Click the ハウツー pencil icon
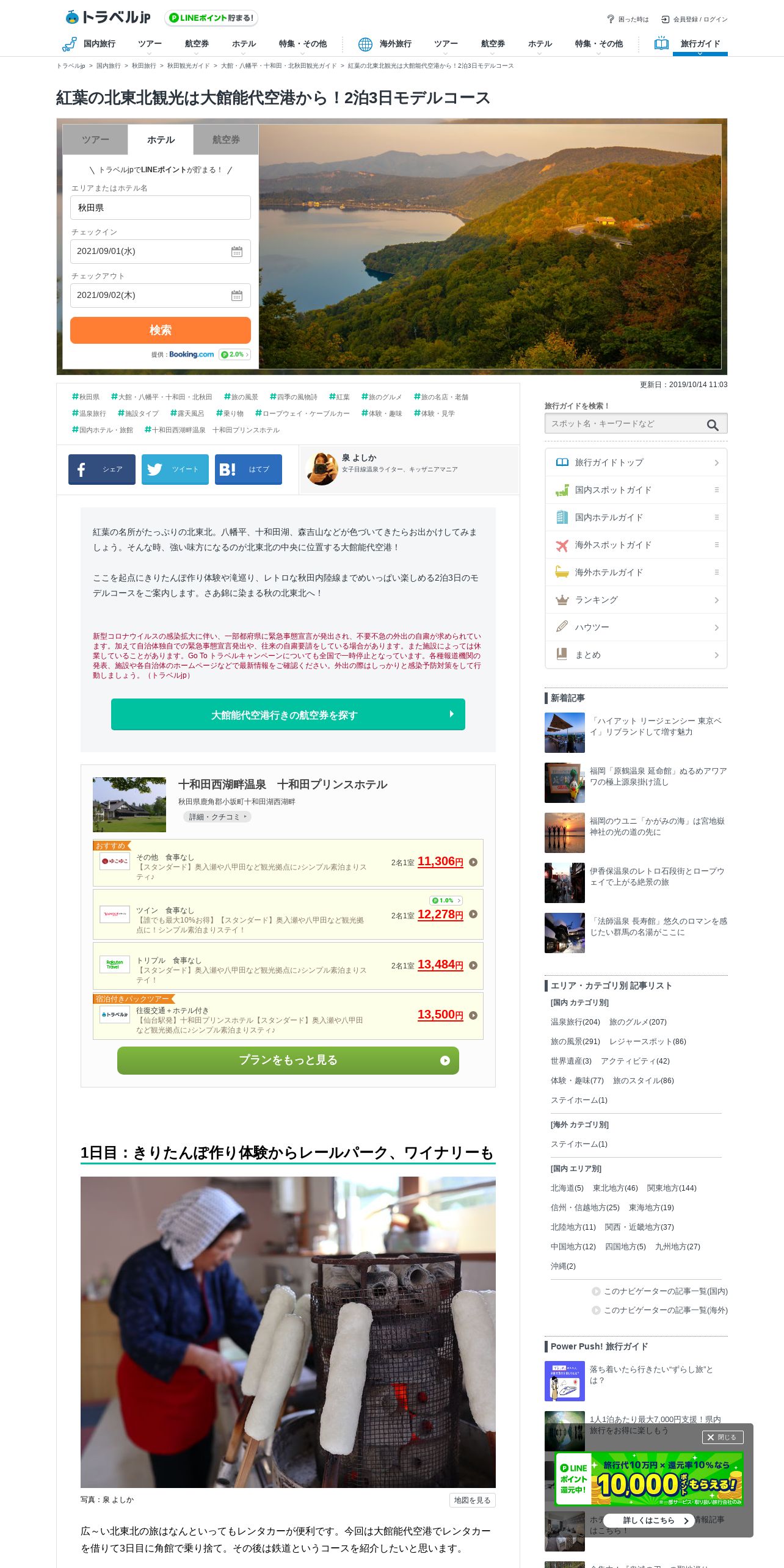This screenshot has width=784, height=1568. coord(562,627)
